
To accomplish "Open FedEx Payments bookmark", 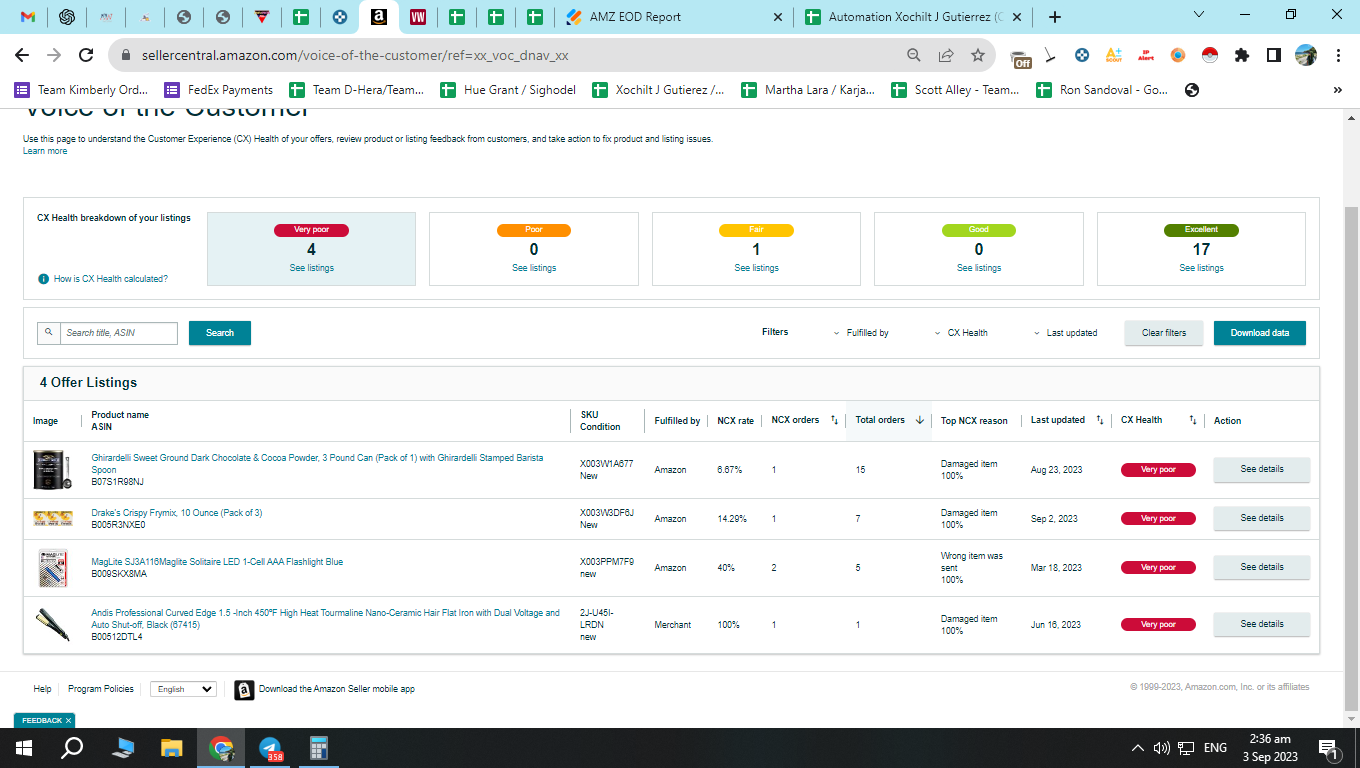I will [219, 90].
